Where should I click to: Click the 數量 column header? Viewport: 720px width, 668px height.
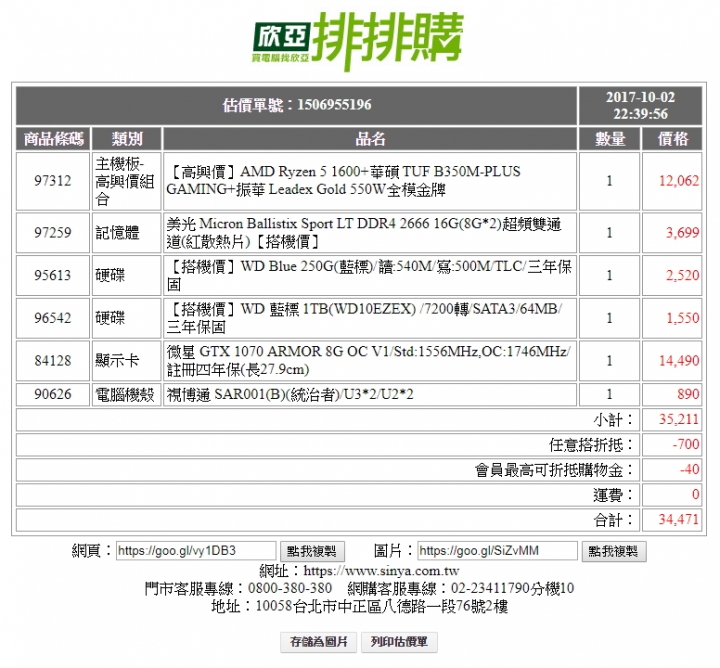(x=610, y=139)
